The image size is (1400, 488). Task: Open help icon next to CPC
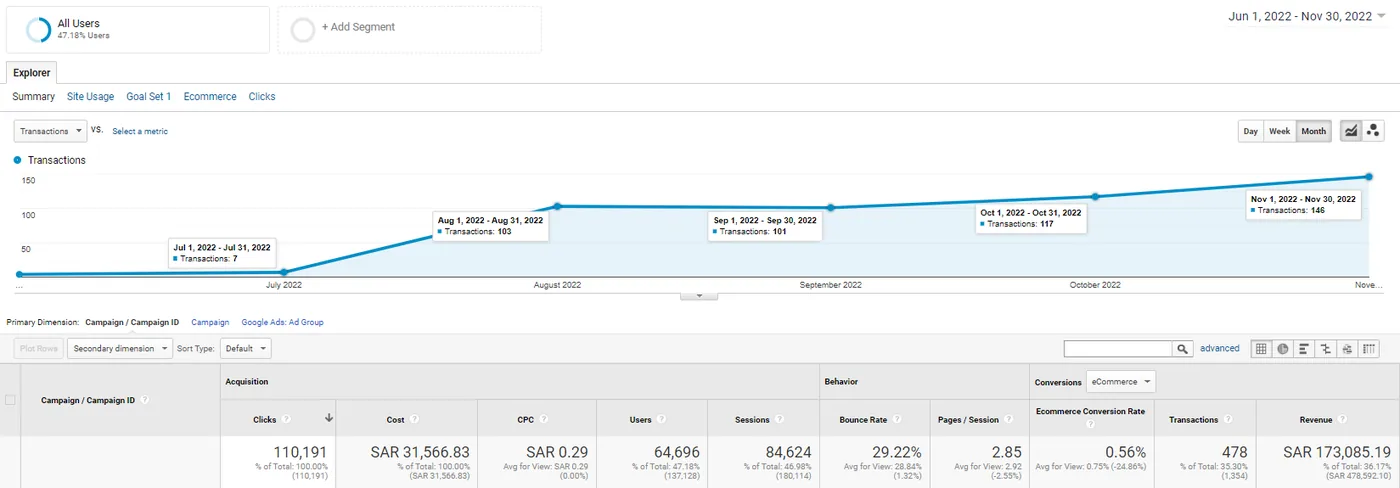(x=544, y=420)
